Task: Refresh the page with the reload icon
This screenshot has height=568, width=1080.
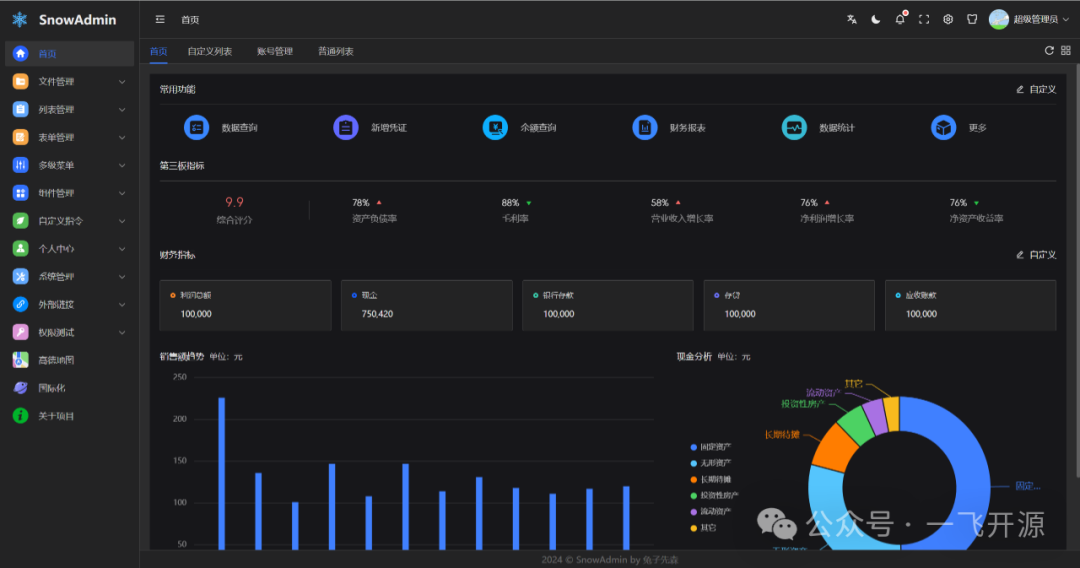Action: tap(1049, 51)
